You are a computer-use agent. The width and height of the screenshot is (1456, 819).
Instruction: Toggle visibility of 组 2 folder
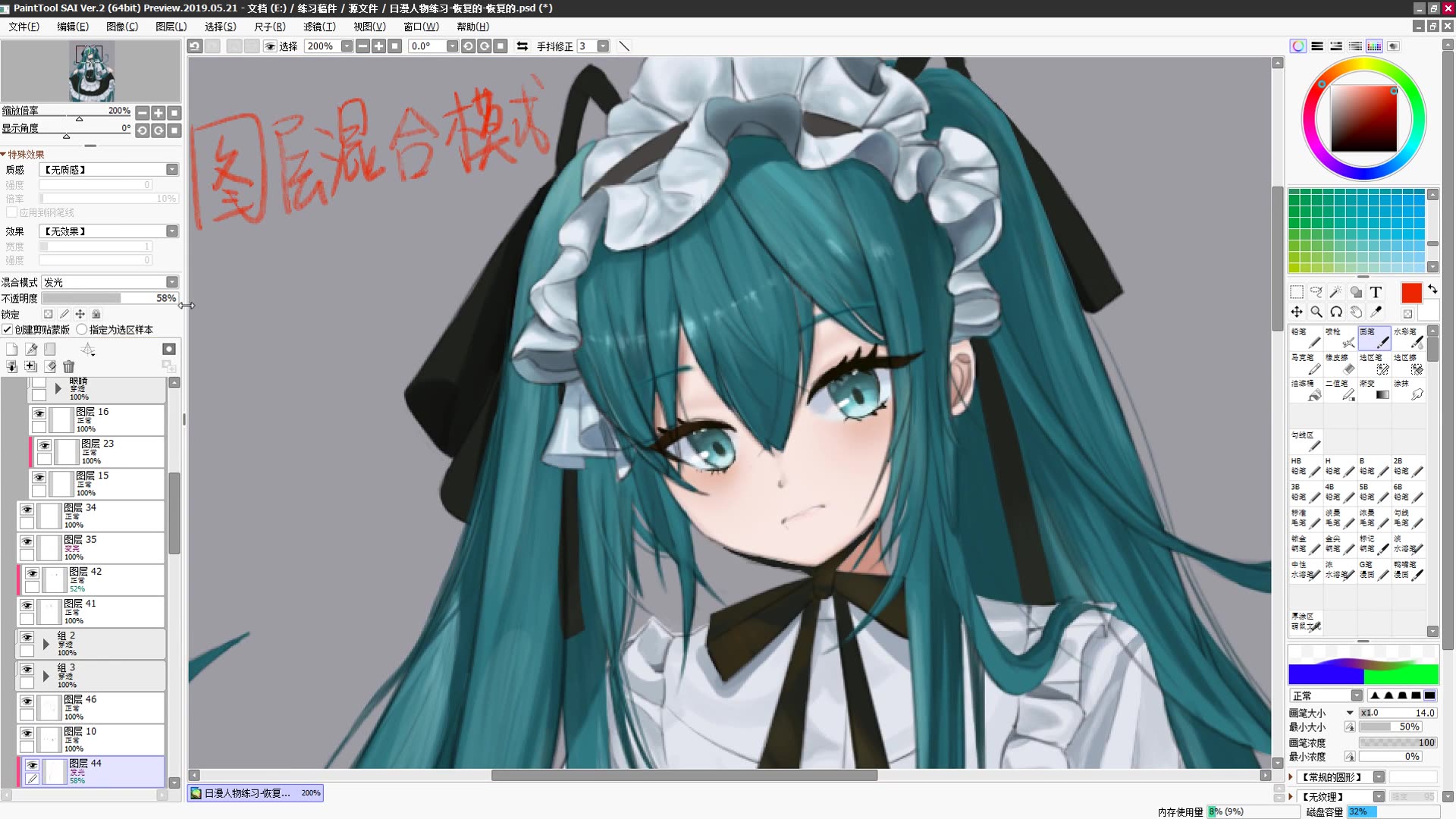[27, 638]
